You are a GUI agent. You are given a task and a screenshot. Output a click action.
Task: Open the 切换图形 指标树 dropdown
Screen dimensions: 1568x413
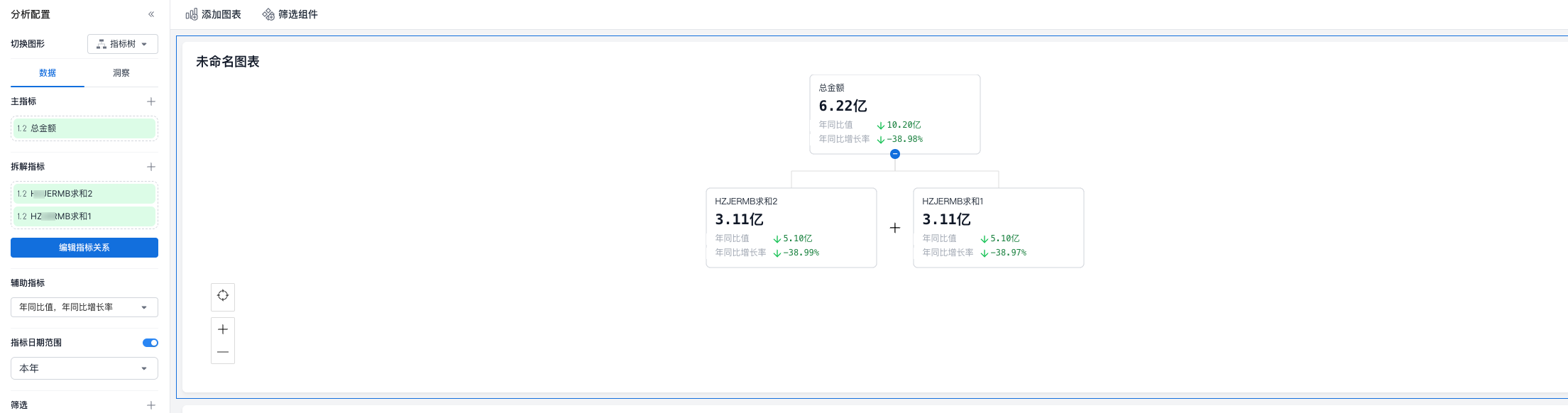click(x=123, y=44)
